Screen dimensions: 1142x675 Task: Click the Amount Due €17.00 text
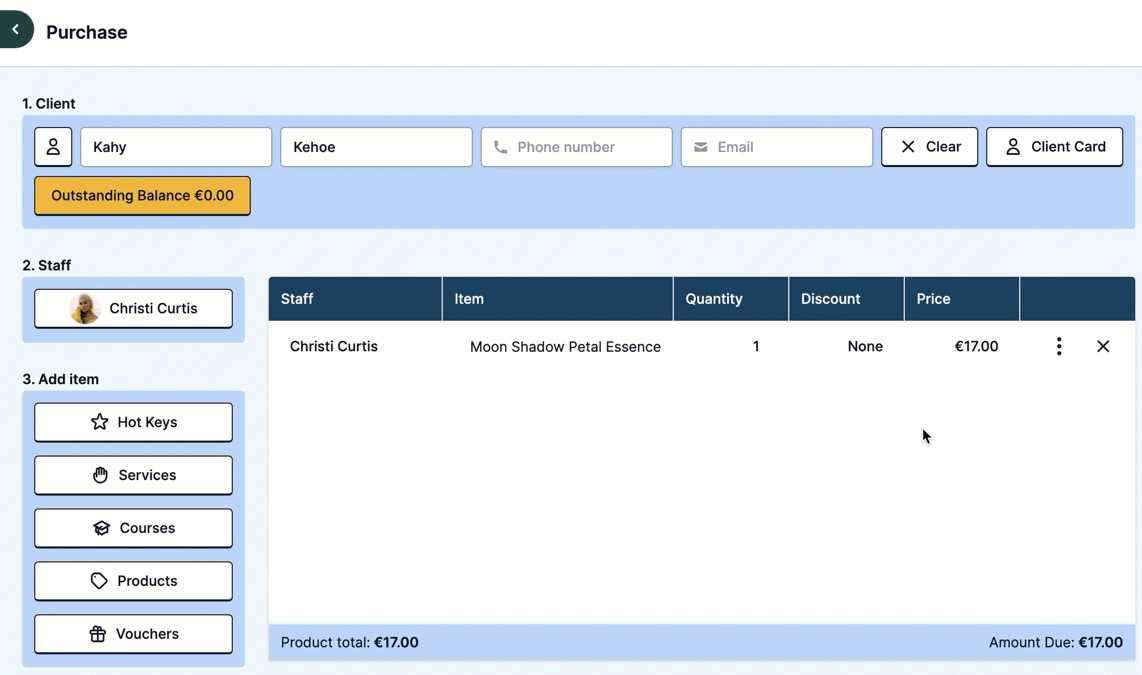pos(1055,642)
